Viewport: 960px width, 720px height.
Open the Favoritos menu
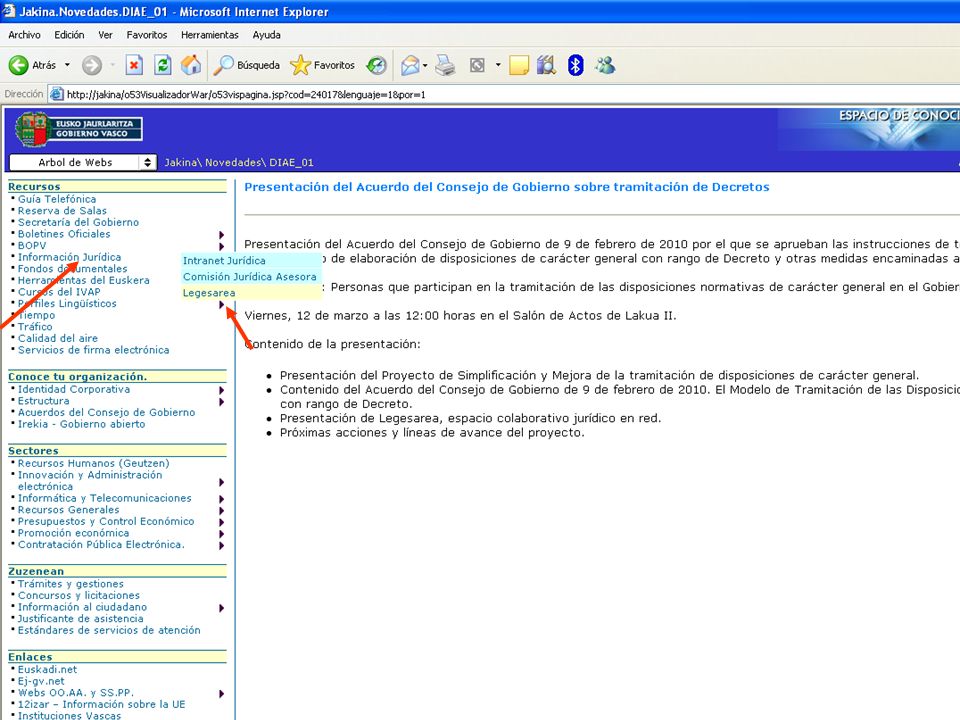click(147, 35)
